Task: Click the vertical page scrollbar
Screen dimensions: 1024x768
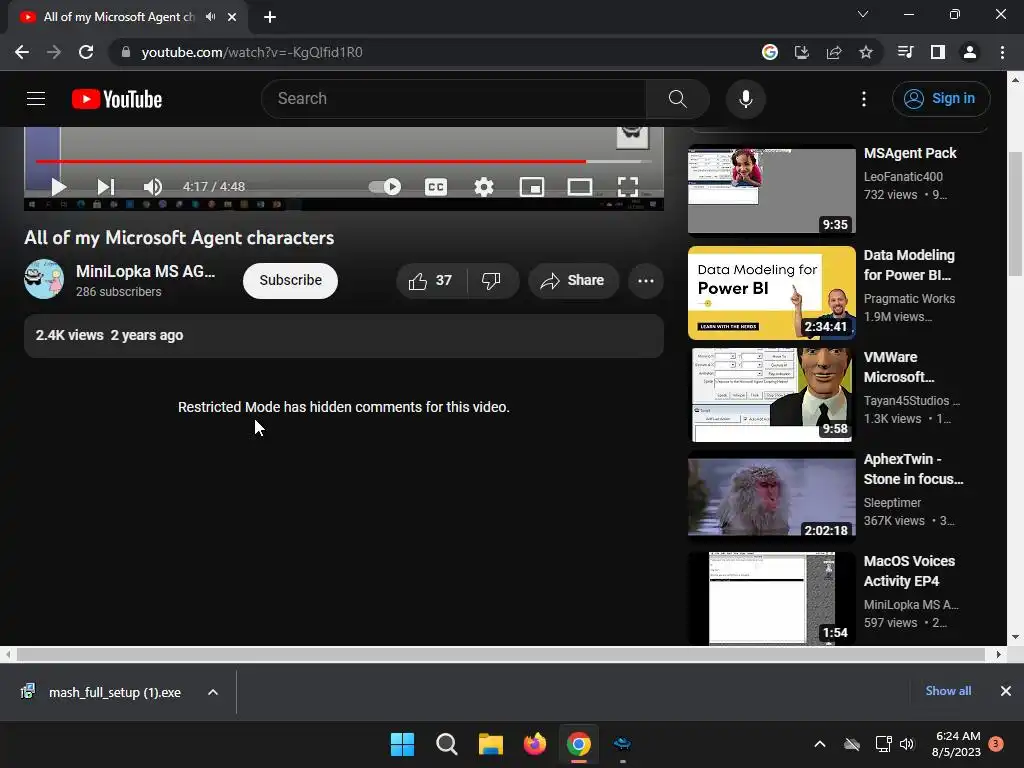Action: pyautogui.click(x=1015, y=214)
